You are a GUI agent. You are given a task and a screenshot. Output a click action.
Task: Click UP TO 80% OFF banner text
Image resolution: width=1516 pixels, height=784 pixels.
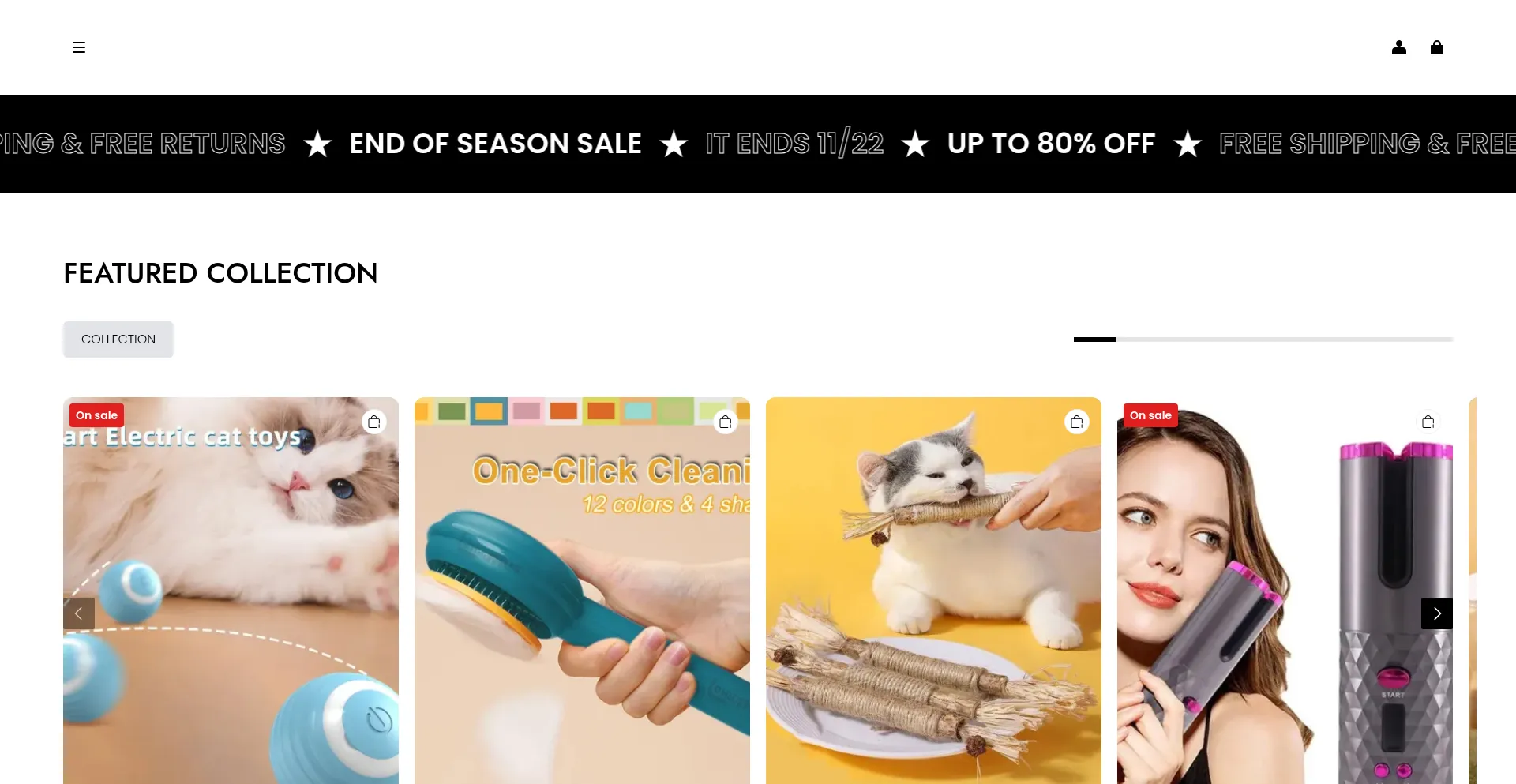[x=1051, y=144]
